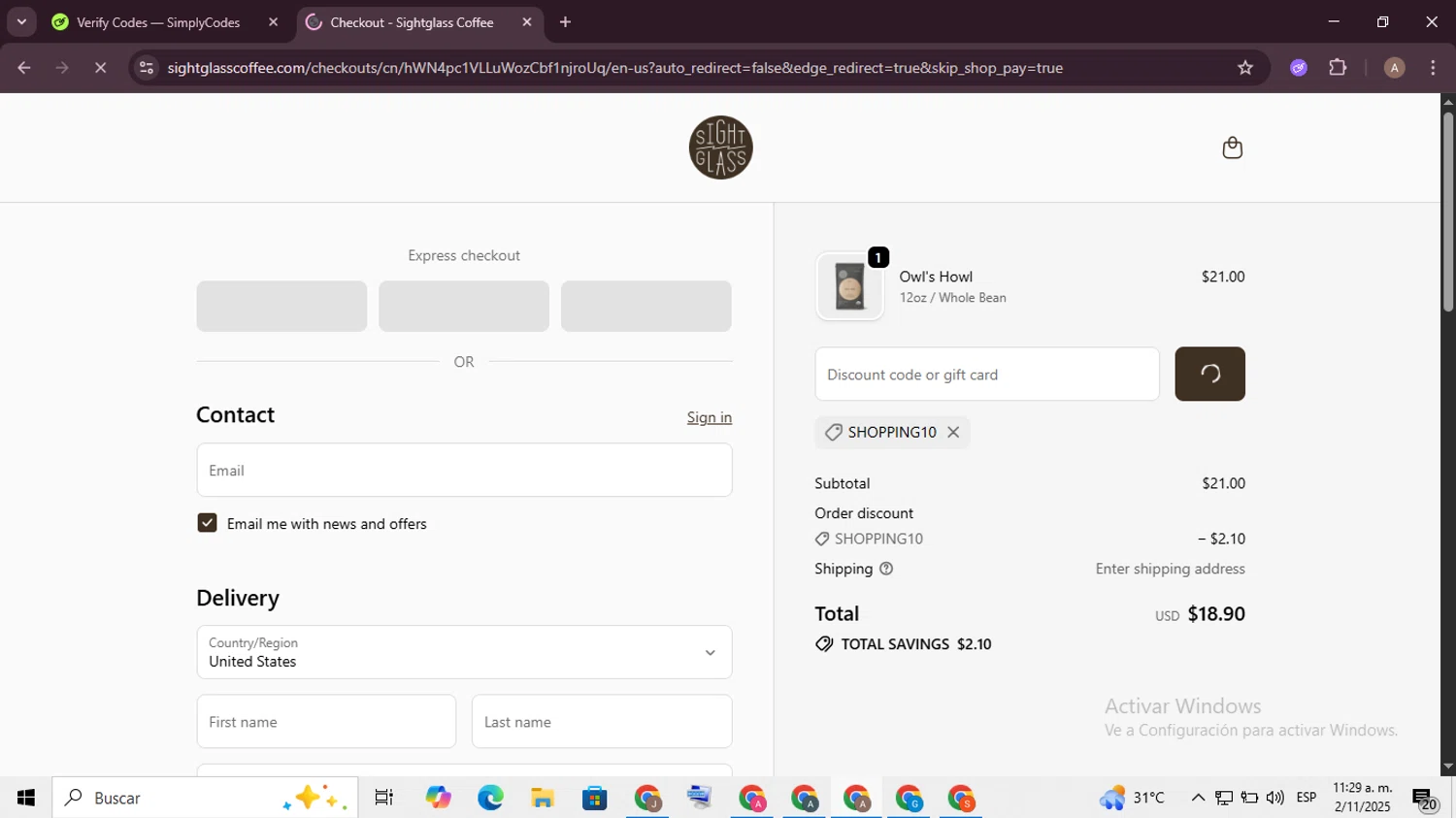Open the Chrome profile avatar
Image resolution: width=1456 pixels, height=818 pixels.
tap(1394, 68)
